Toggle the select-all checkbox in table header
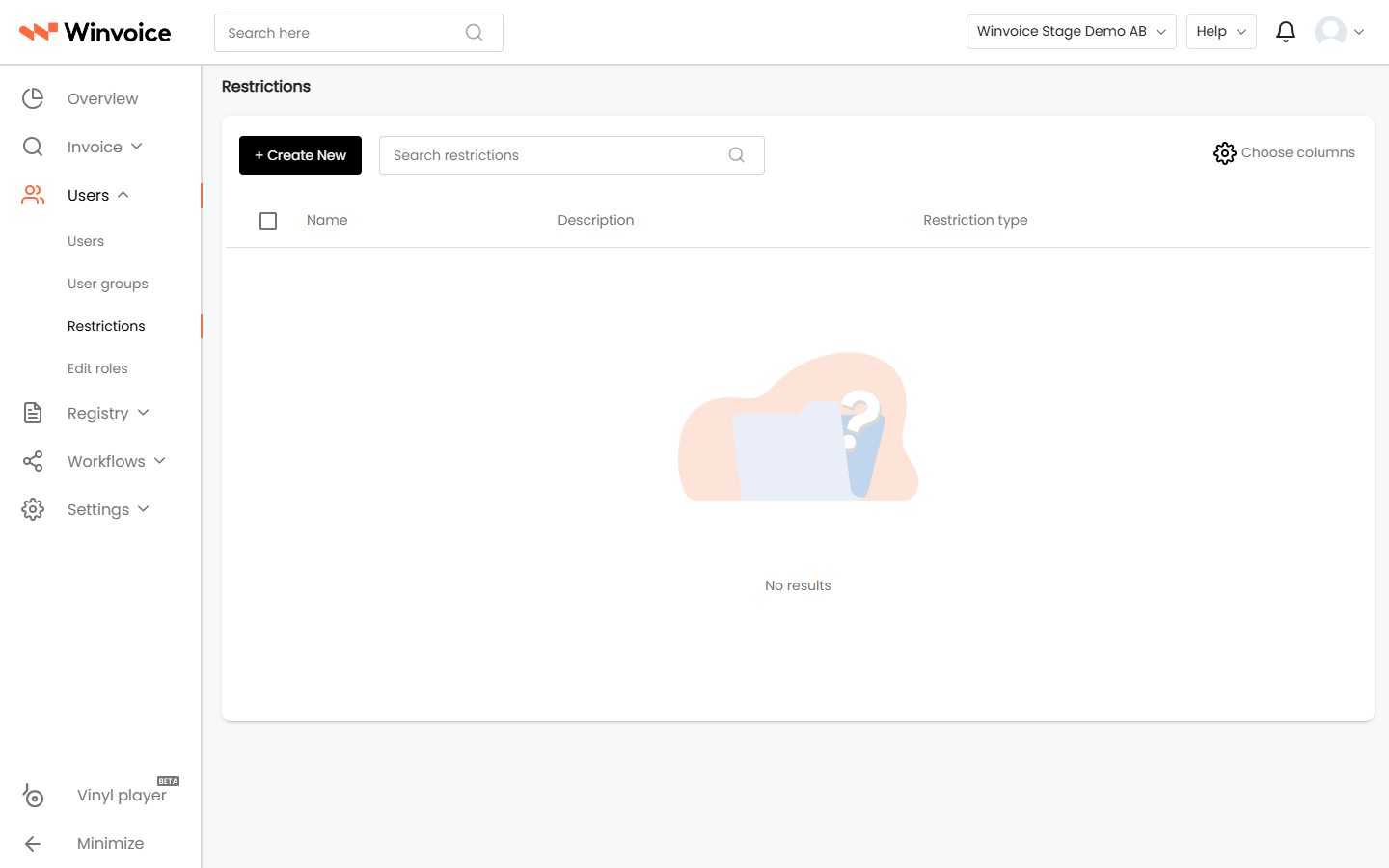This screenshot has height=868, width=1389. coord(268,221)
